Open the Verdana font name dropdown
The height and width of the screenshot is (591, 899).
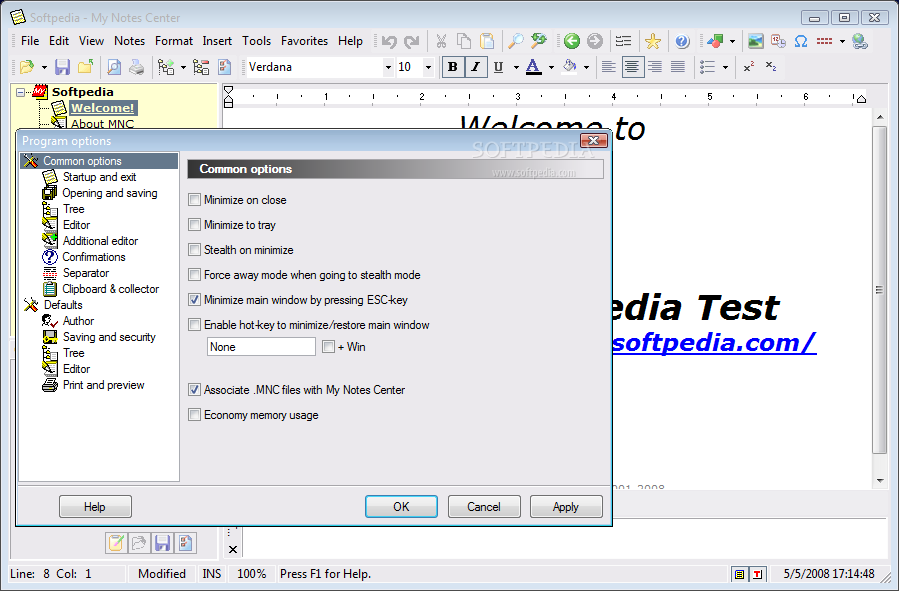[x=388, y=68]
